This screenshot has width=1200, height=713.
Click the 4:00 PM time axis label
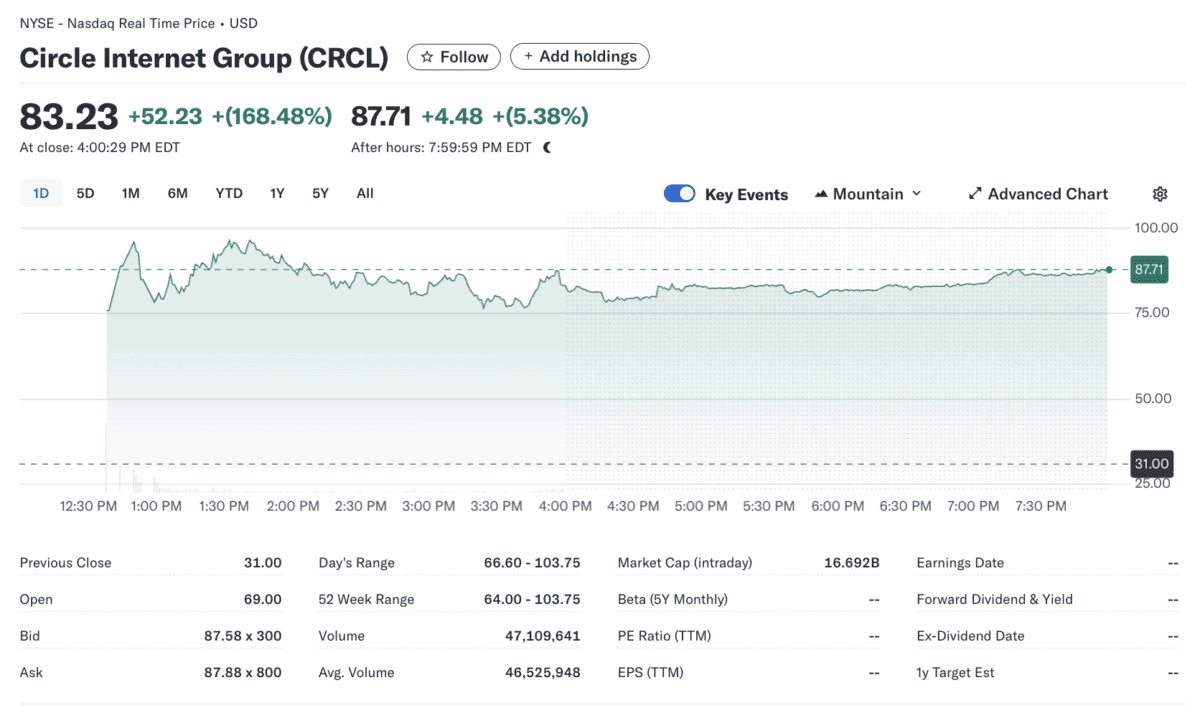click(x=566, y=506)
